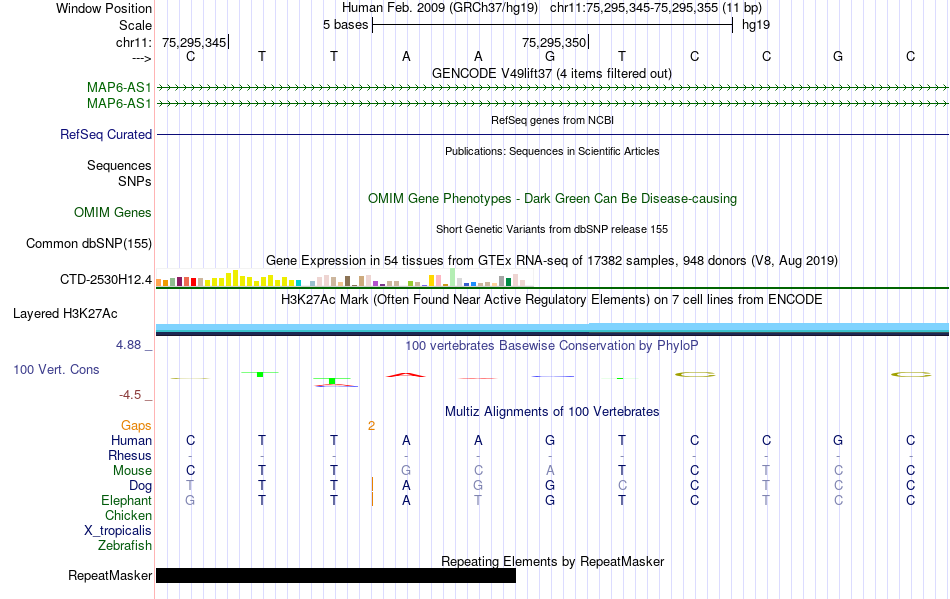Click the orange gap count 2
950x599 pixels.
(371, 426)
